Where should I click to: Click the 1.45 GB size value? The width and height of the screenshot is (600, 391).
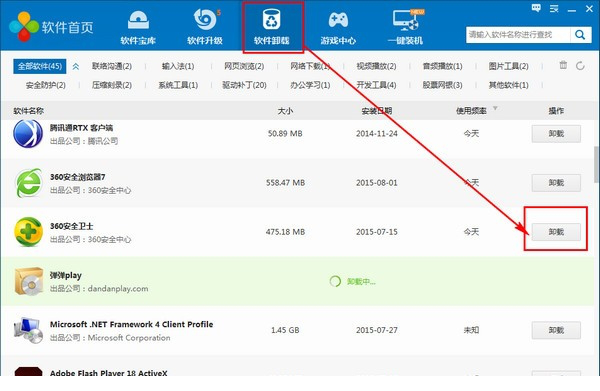[285, 330]
